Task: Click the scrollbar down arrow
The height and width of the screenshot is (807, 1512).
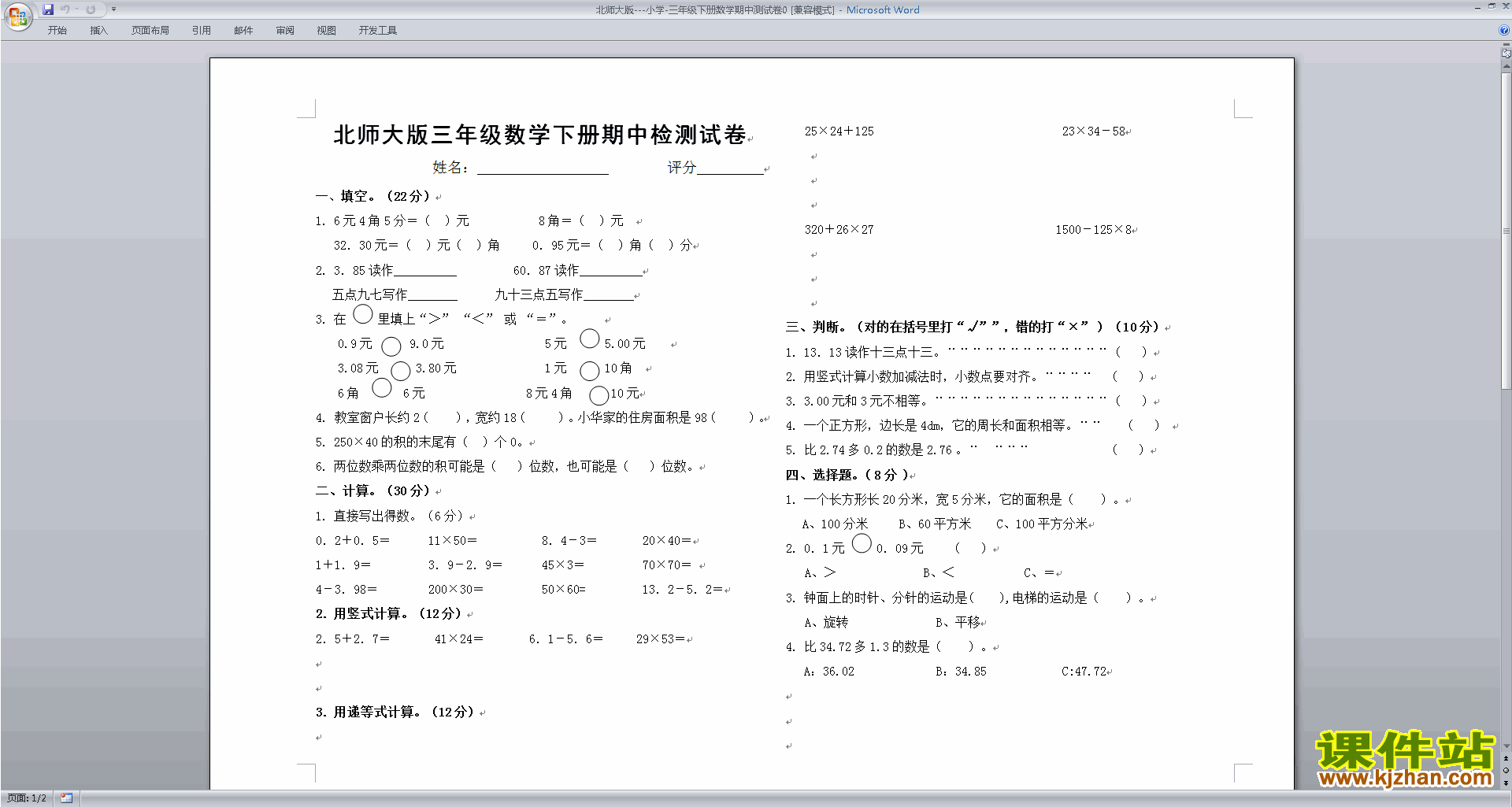Action: coord(1506,746)
